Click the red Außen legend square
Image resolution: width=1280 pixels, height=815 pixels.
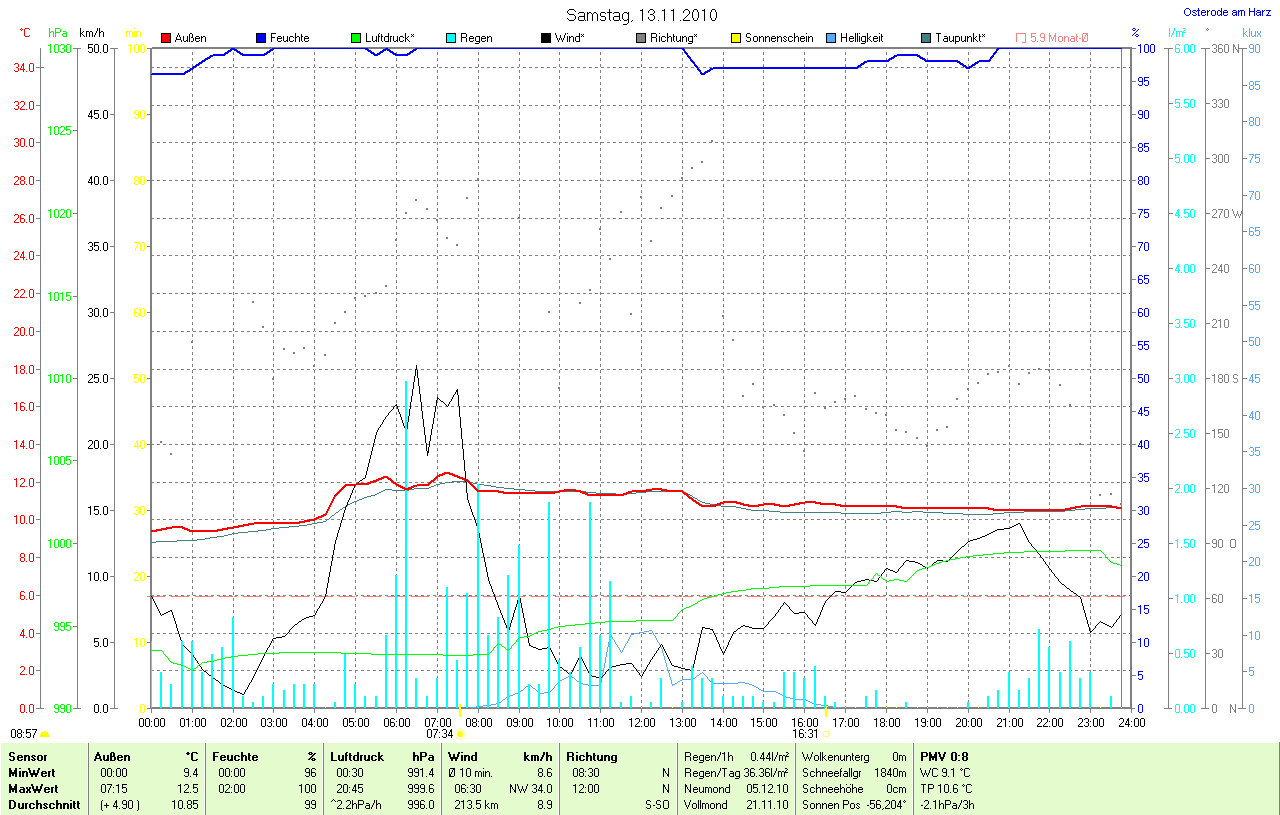[x=166, y=38]
